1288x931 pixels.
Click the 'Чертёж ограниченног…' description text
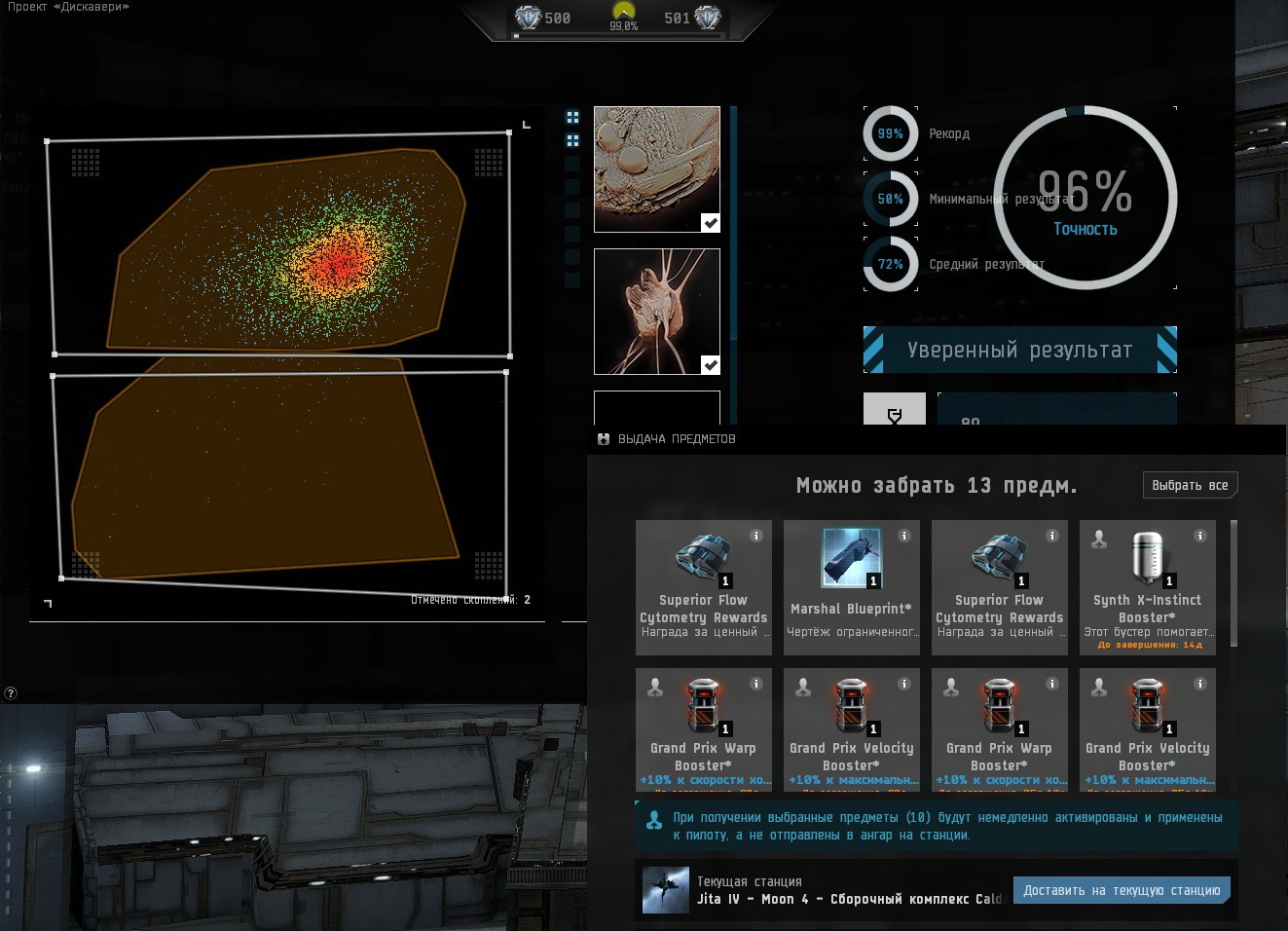(x=852, y=632)
